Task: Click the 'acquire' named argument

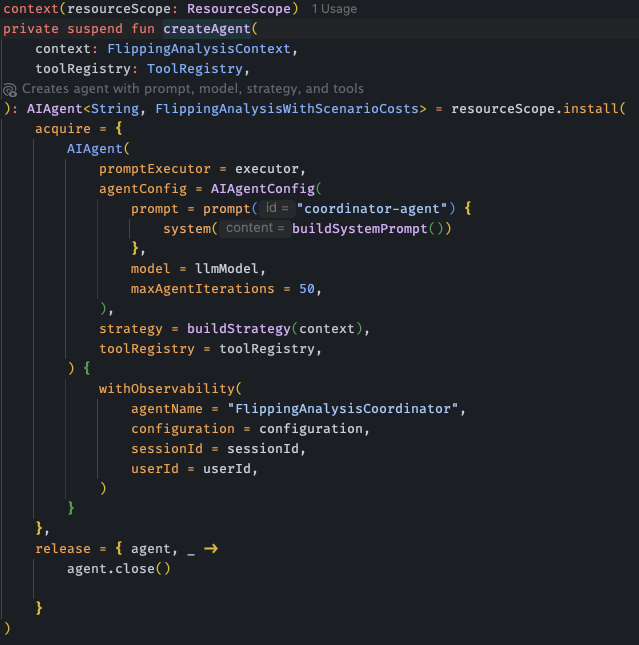Action: tap(63, 129)
